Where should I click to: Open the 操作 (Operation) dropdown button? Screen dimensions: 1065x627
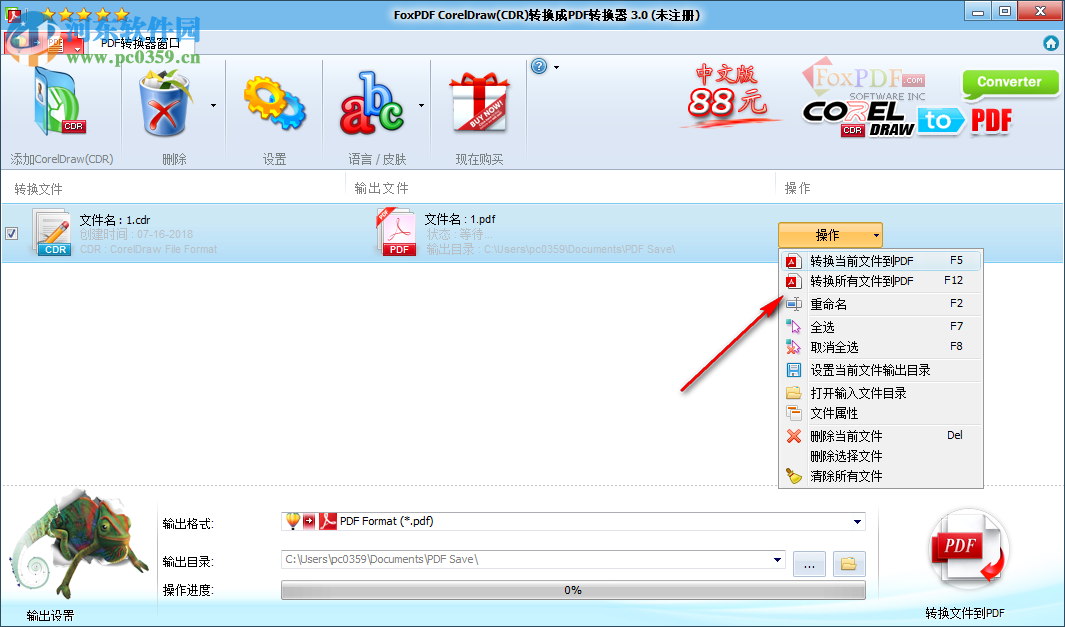coord(829,234)
